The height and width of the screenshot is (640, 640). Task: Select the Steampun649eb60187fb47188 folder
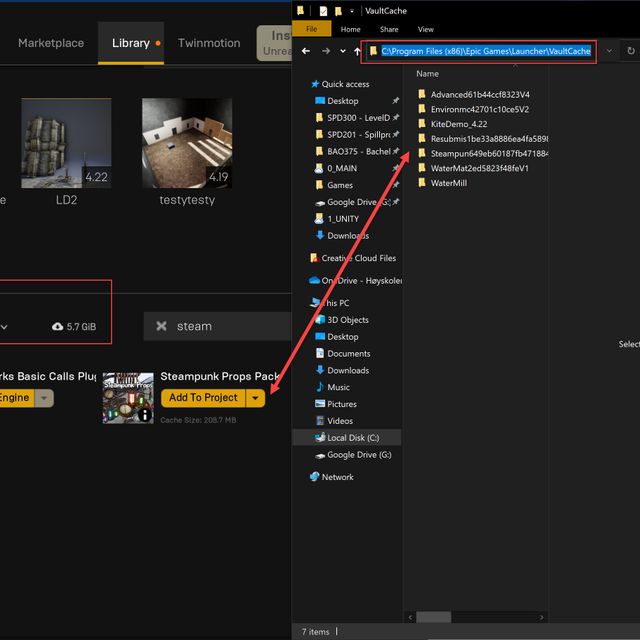pyautogui.click(x=482, y=153)
